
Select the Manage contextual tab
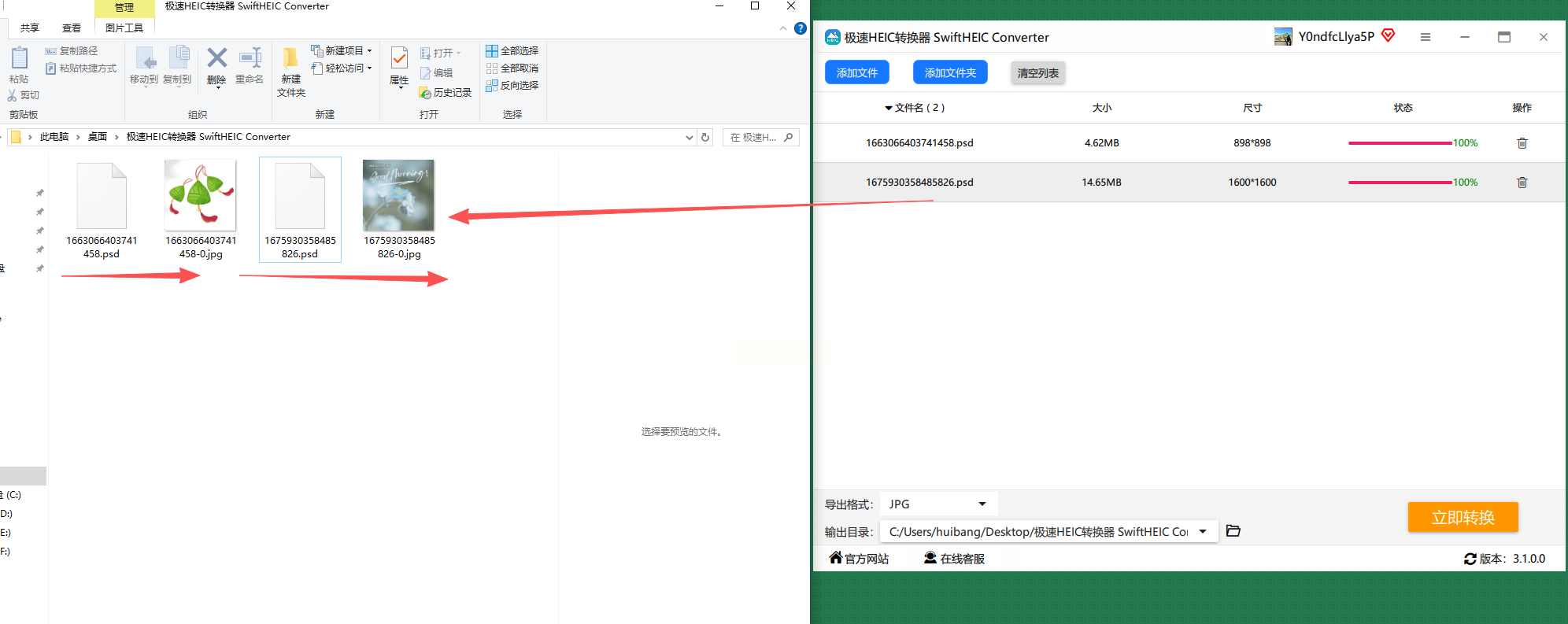[124, 8]
